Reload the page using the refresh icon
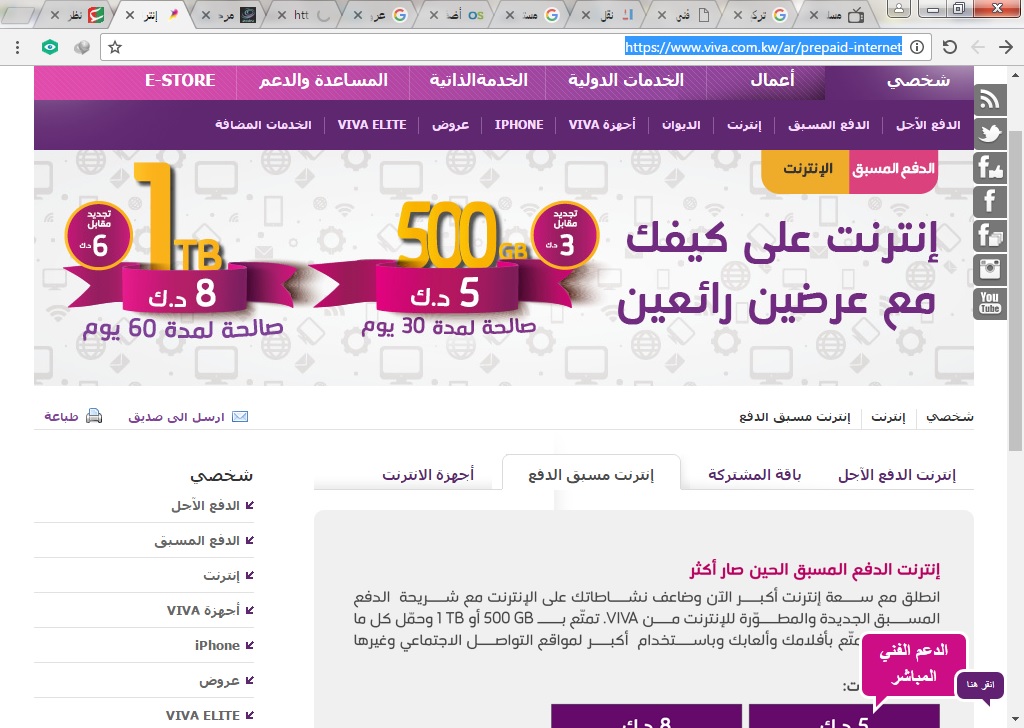Image resolution: width=1024 pixels, height=728 pixels. [950, 47]
